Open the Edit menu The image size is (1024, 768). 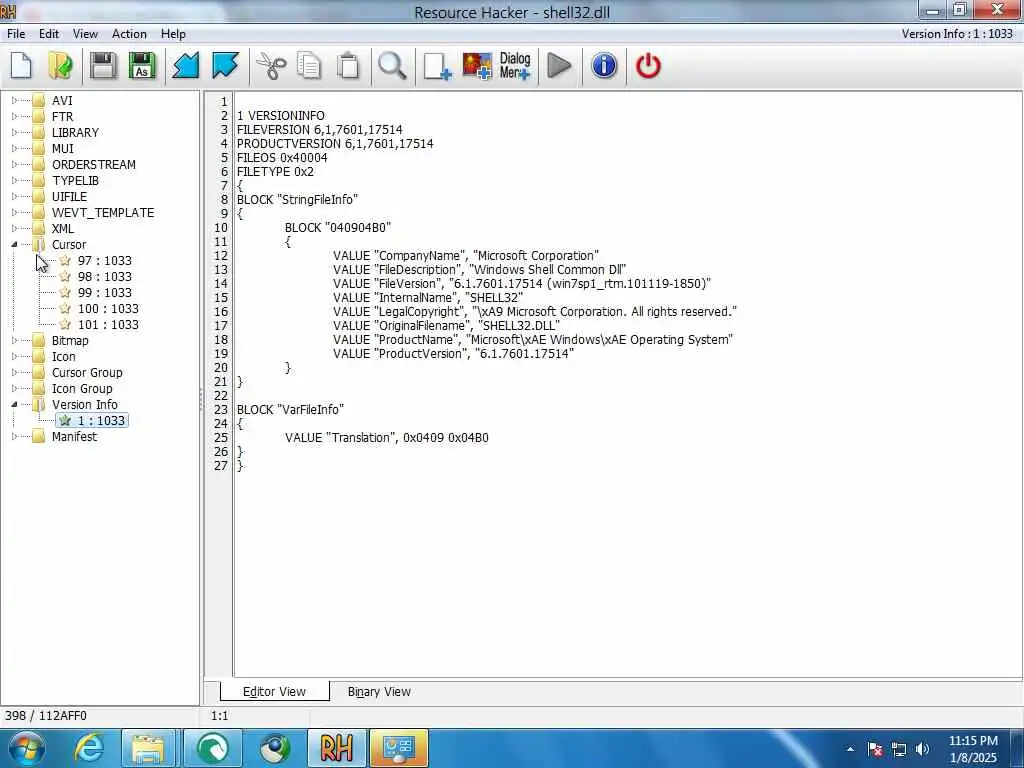click(x=49, y=34)
